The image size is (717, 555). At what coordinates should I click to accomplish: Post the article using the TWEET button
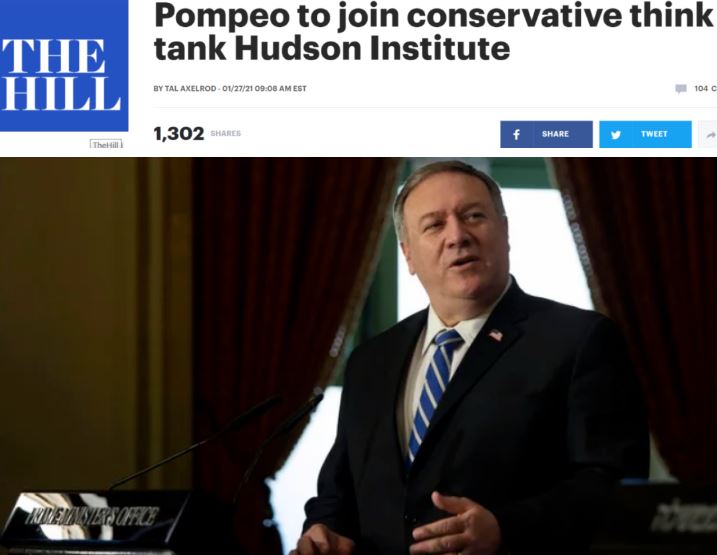pos(645,134)
